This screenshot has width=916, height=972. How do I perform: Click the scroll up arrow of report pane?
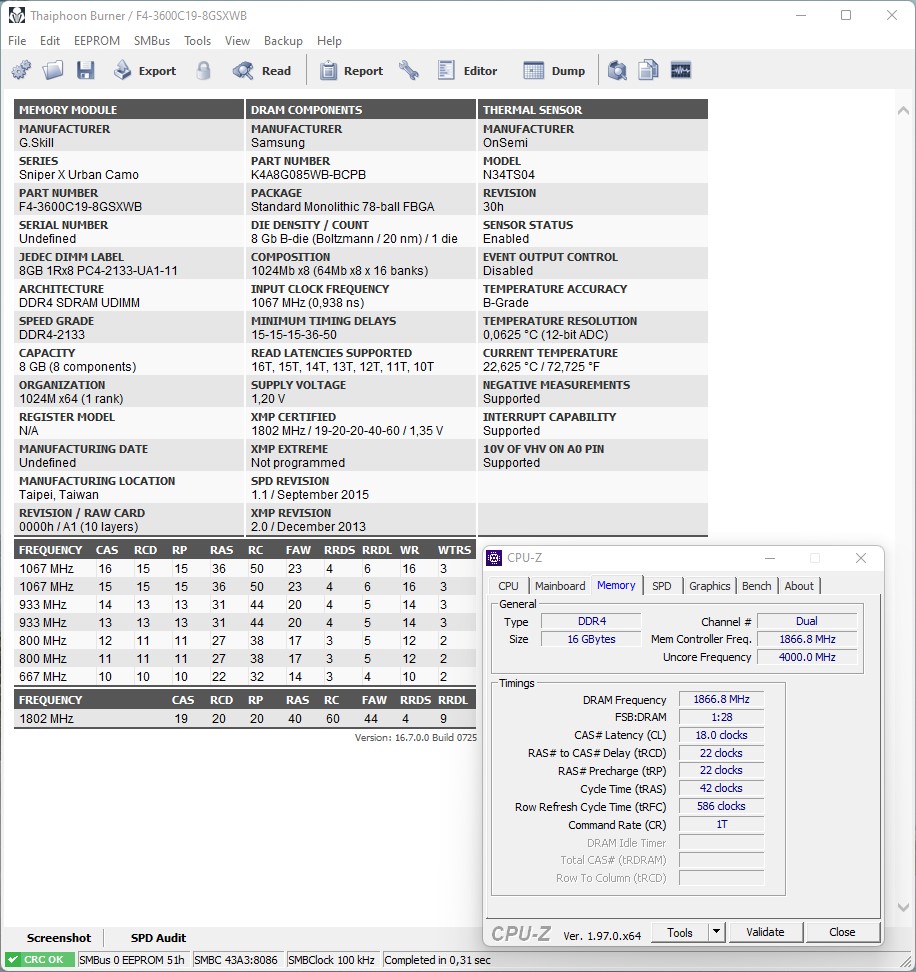(x=903, y=111)
